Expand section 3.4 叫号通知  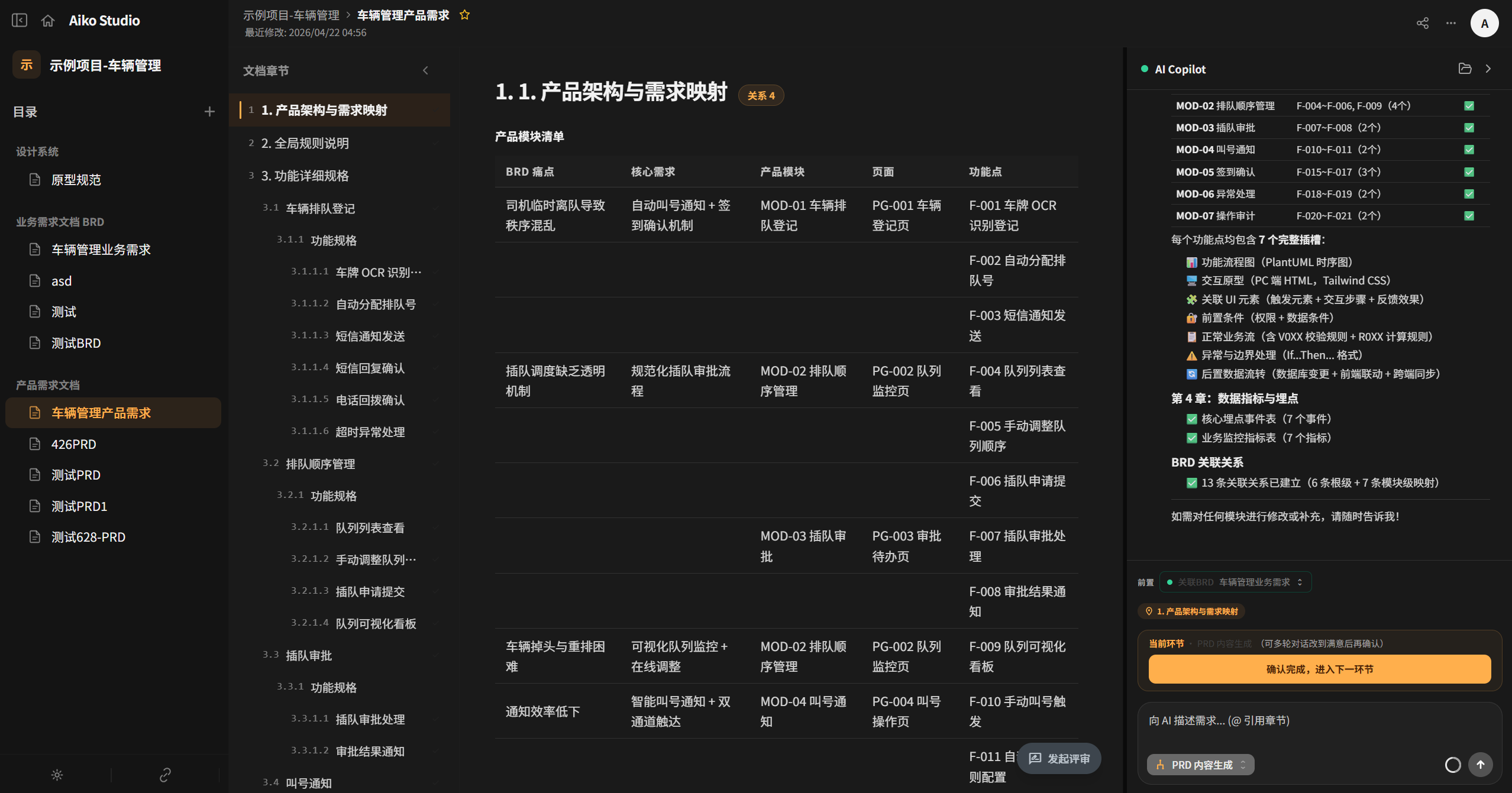[340, 782]
